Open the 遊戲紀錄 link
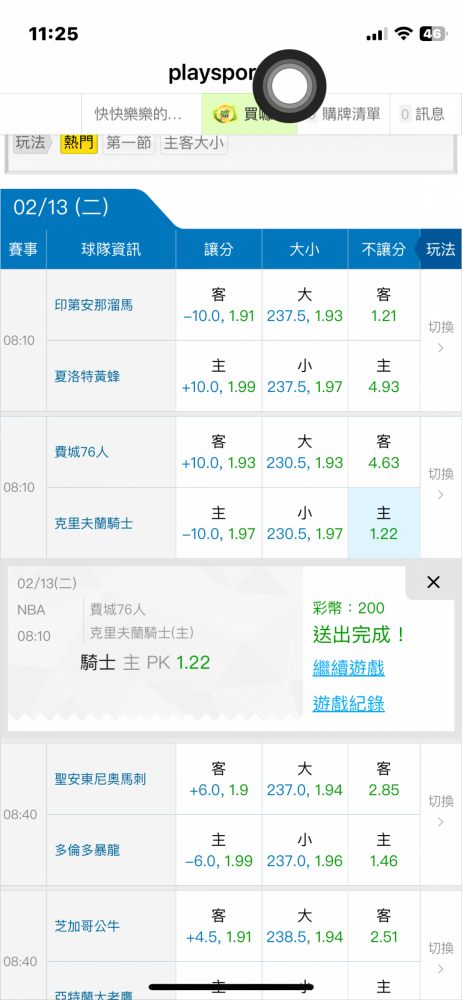Image resolution: width=462 pixels, height=1000 pixels. pos(348,704)
